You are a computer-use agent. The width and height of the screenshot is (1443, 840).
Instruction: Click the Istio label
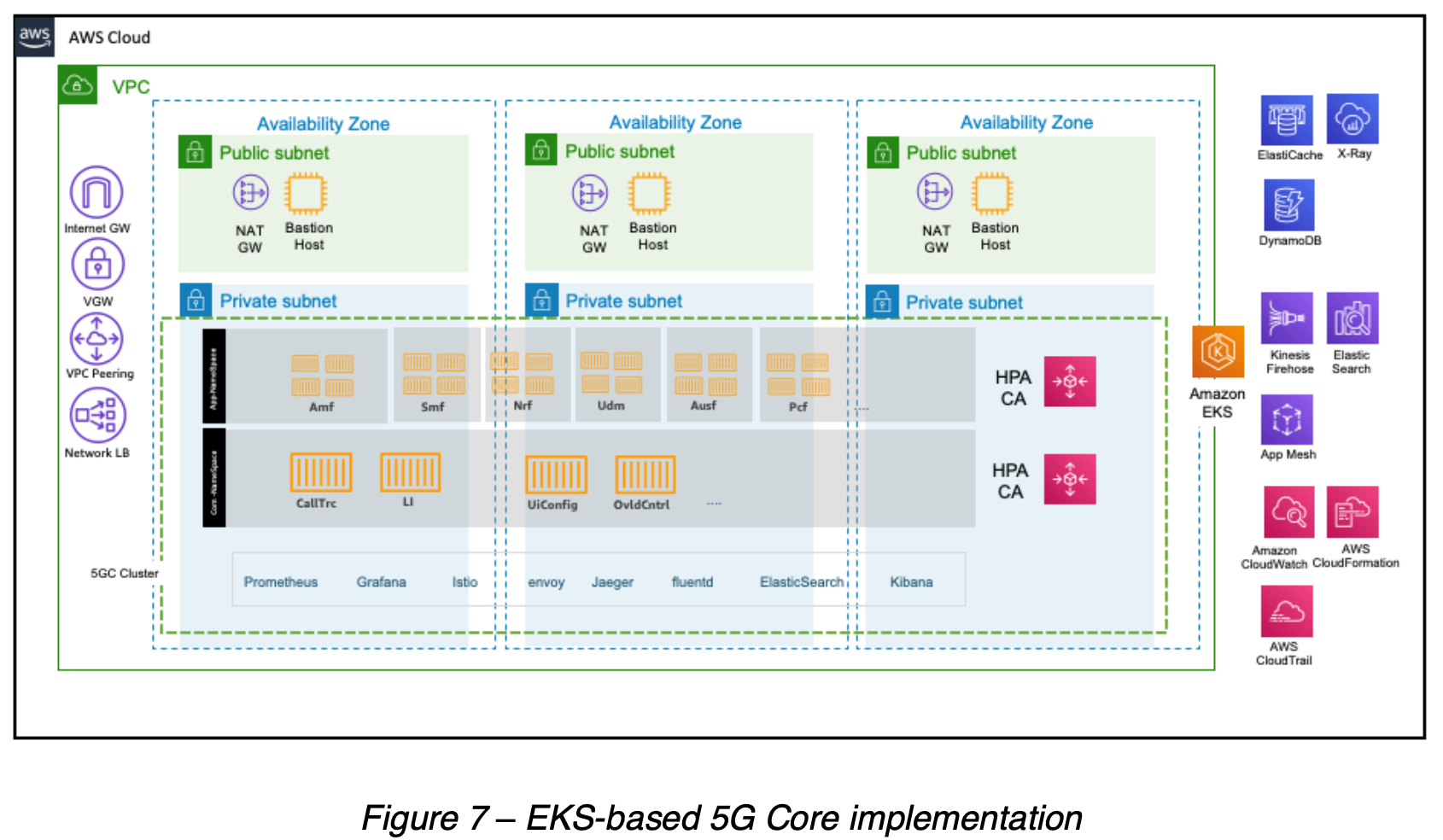point(464,581)
